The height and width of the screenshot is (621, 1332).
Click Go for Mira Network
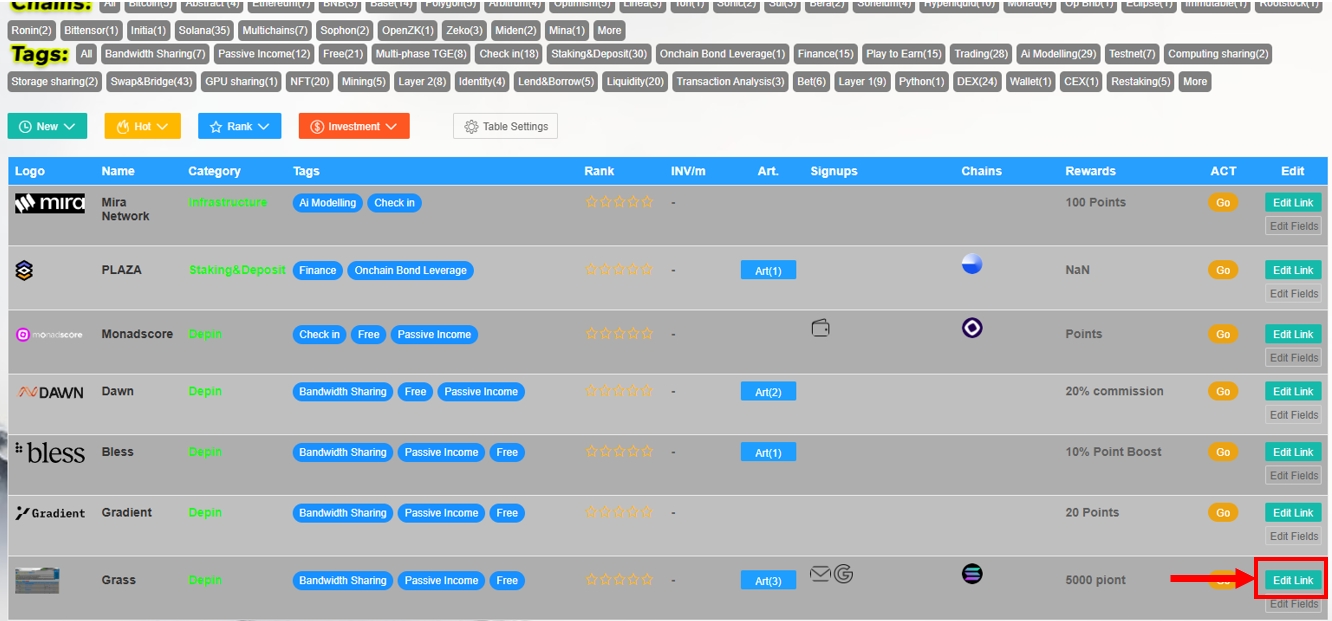coord(1223,203)
